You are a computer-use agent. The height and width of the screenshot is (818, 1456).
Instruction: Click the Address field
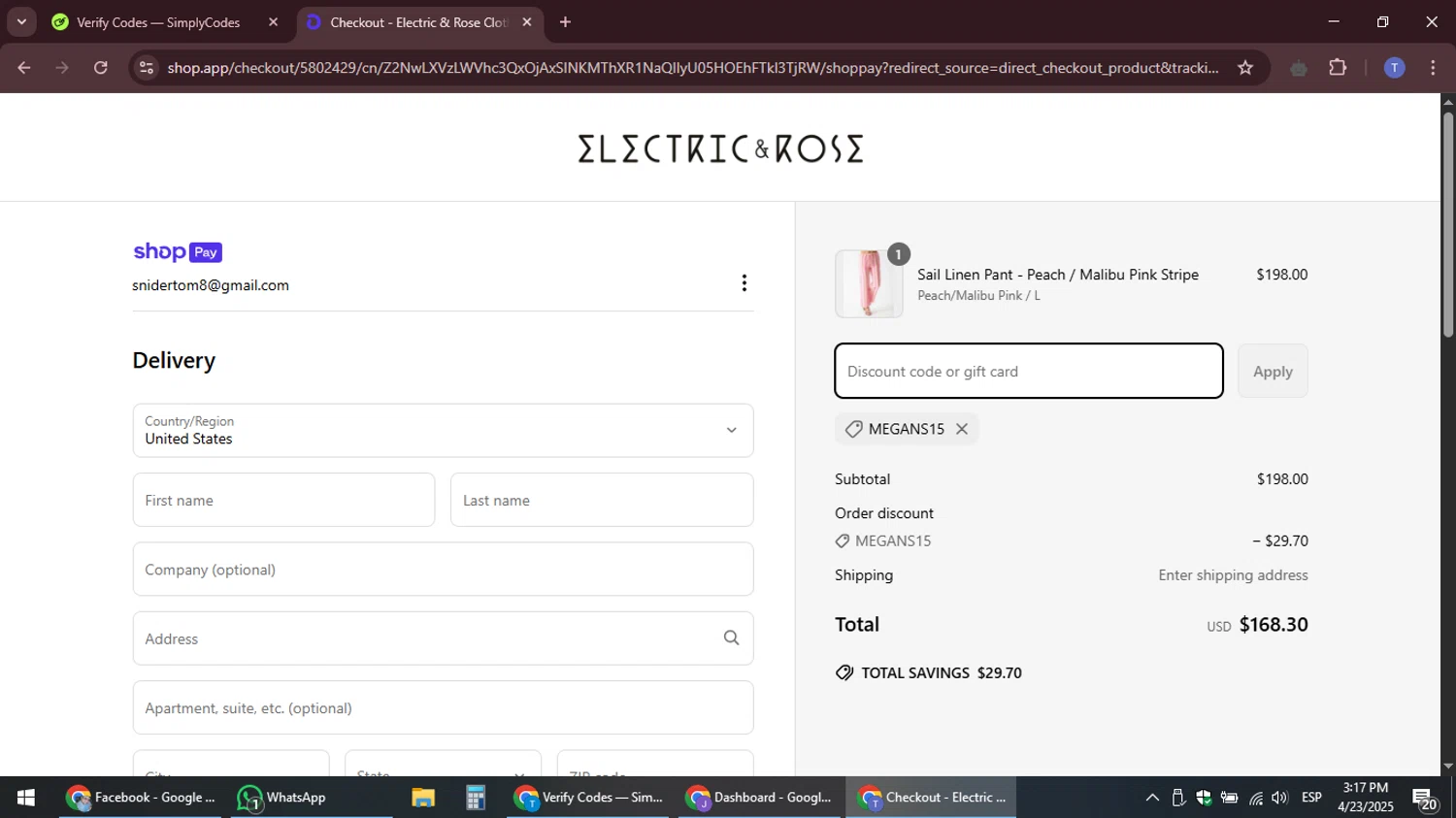coord(443,638)
